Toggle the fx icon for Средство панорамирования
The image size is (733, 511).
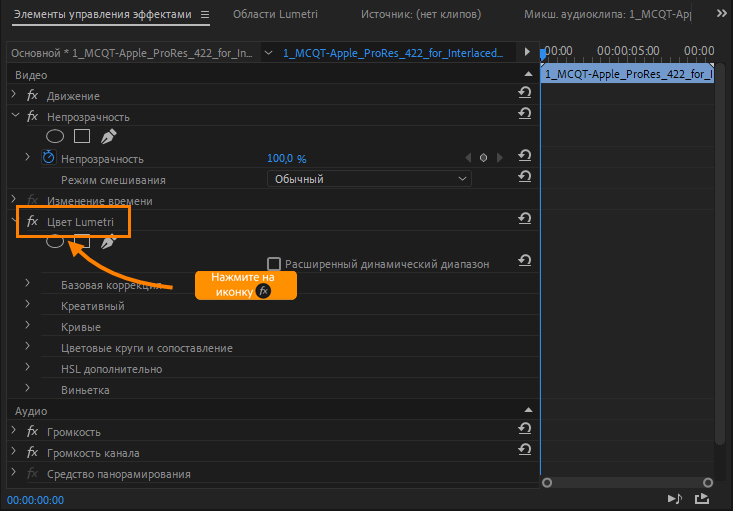tap(32, 473)
